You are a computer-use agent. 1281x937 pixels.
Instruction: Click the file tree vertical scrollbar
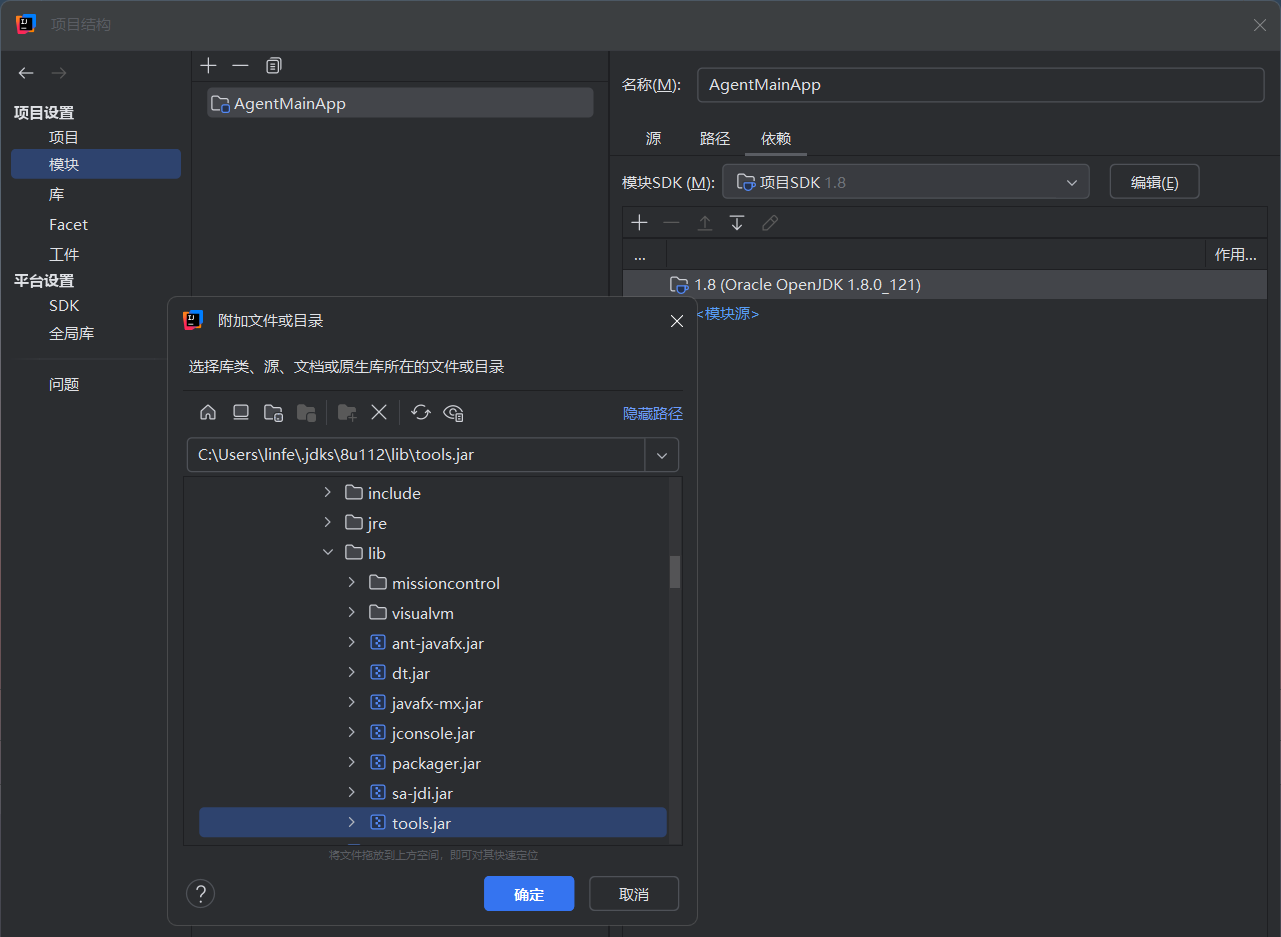click(x=675, y=571)
